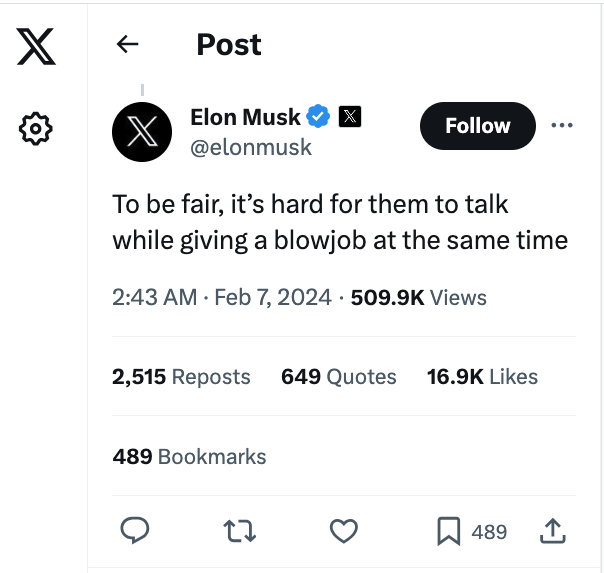Click the X affiliation badge beside name
Image resolution: width=604 pixels, height=573 pixels.
click(x=350, y=117)
